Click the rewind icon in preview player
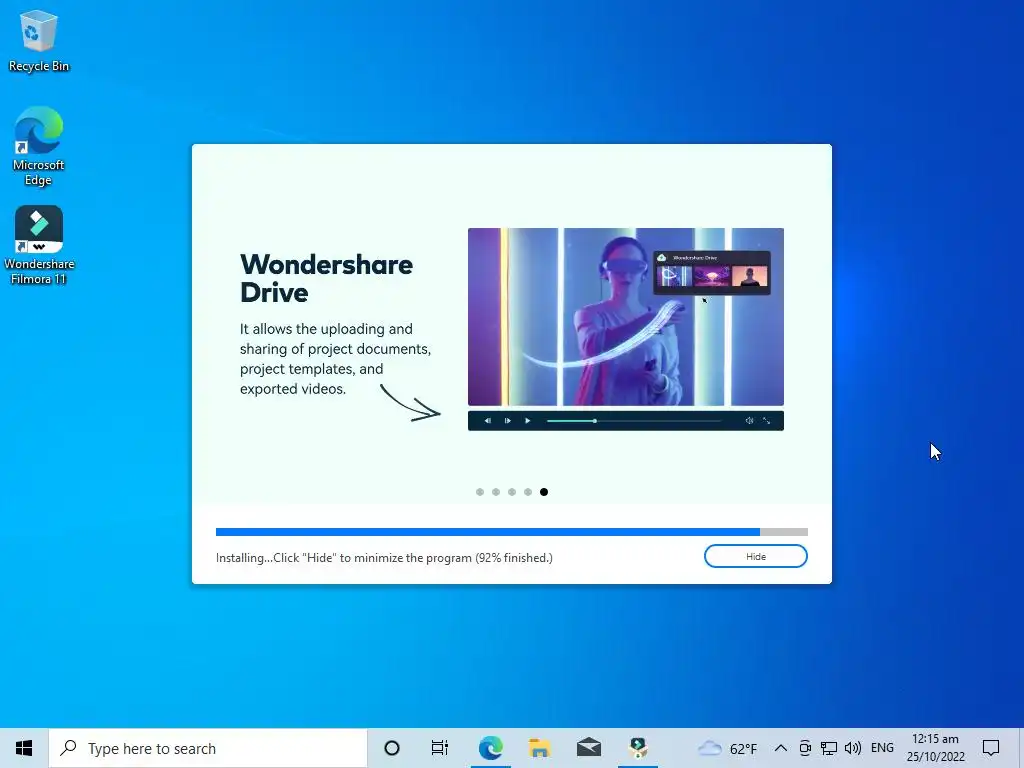Image resolution: width=1024 pixels, height=768 pixels. coord(487,421)
